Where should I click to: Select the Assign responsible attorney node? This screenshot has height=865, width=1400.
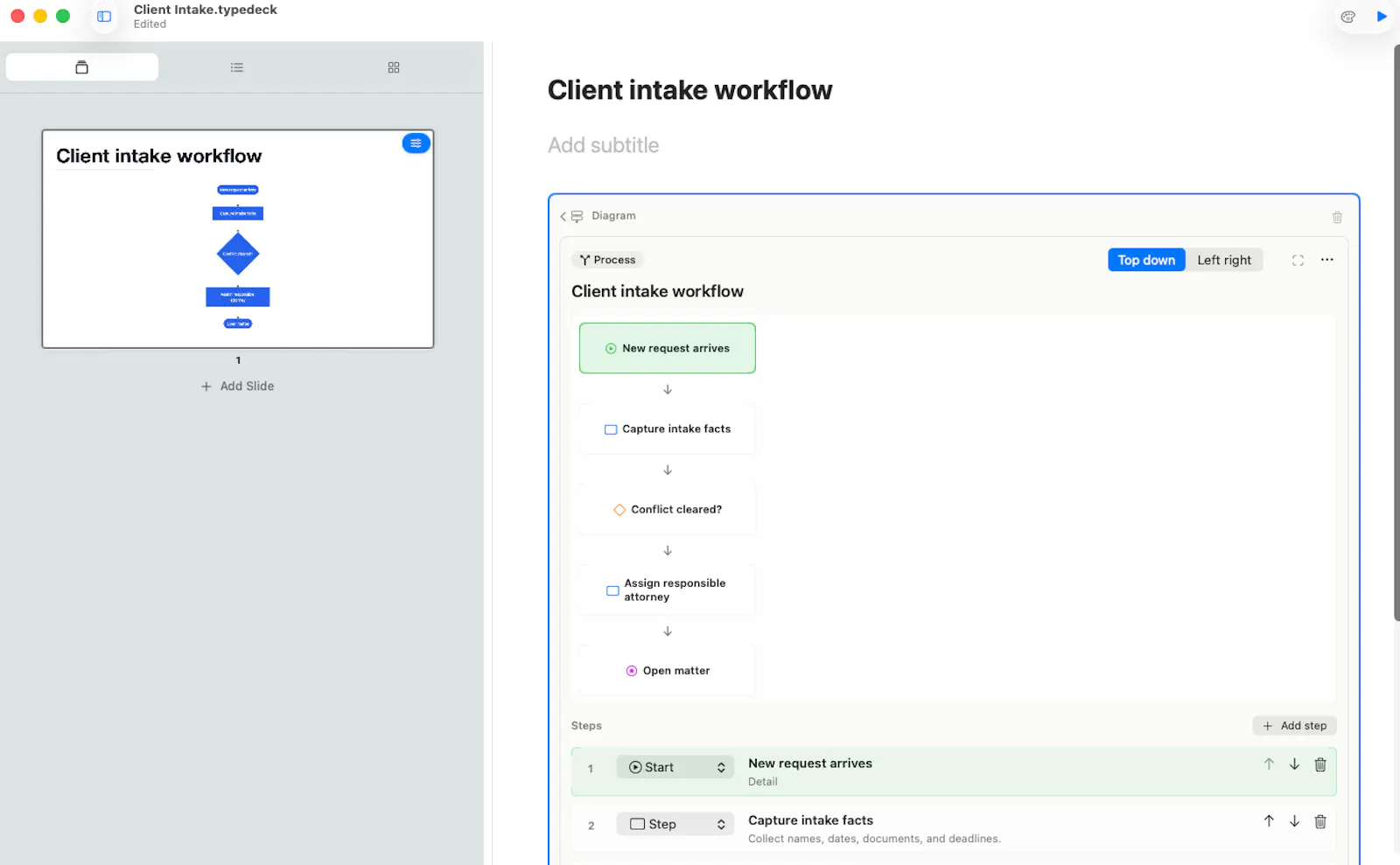[x=668, y=590]
